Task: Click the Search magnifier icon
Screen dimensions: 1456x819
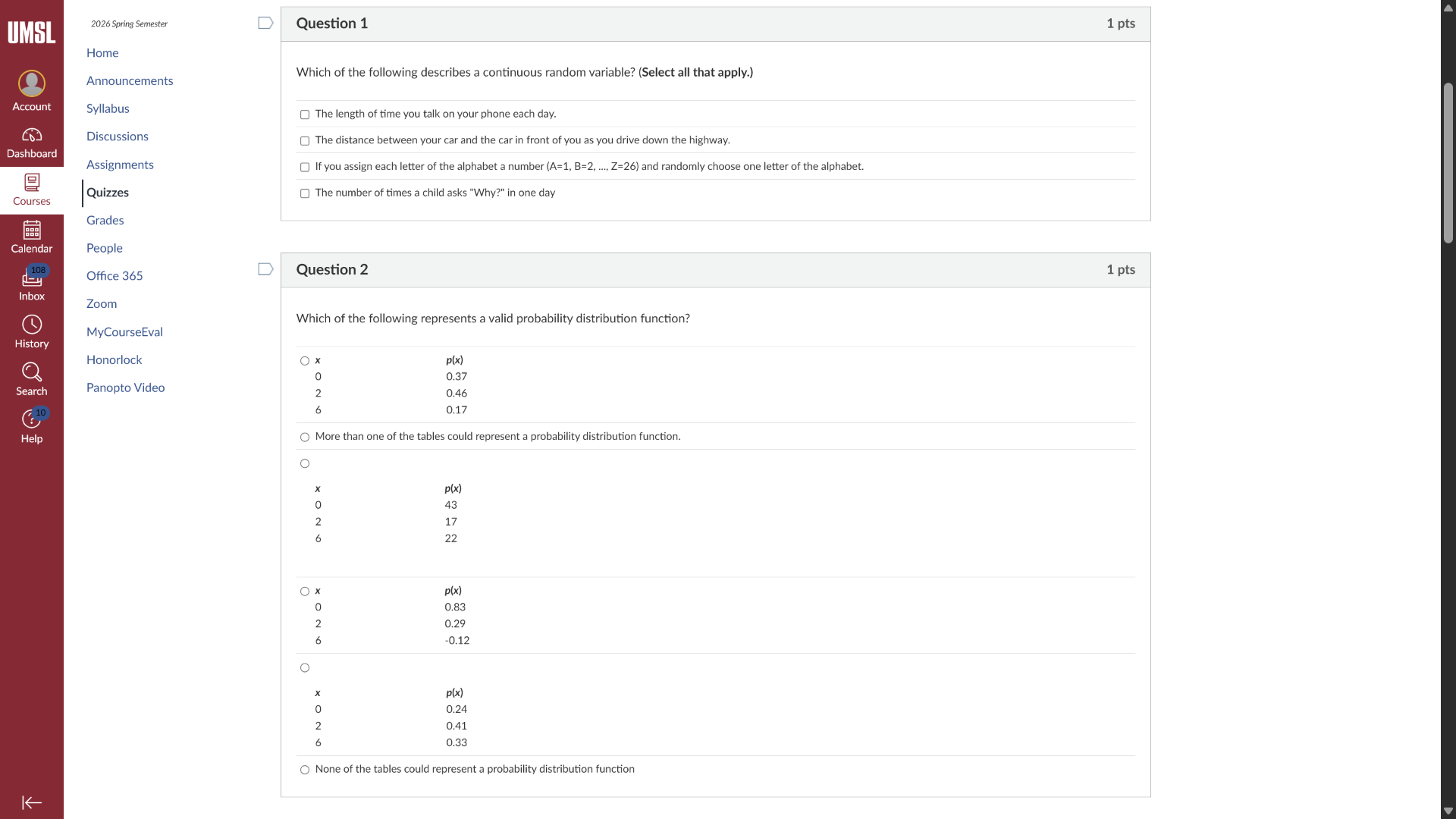Action: (32, 372)
